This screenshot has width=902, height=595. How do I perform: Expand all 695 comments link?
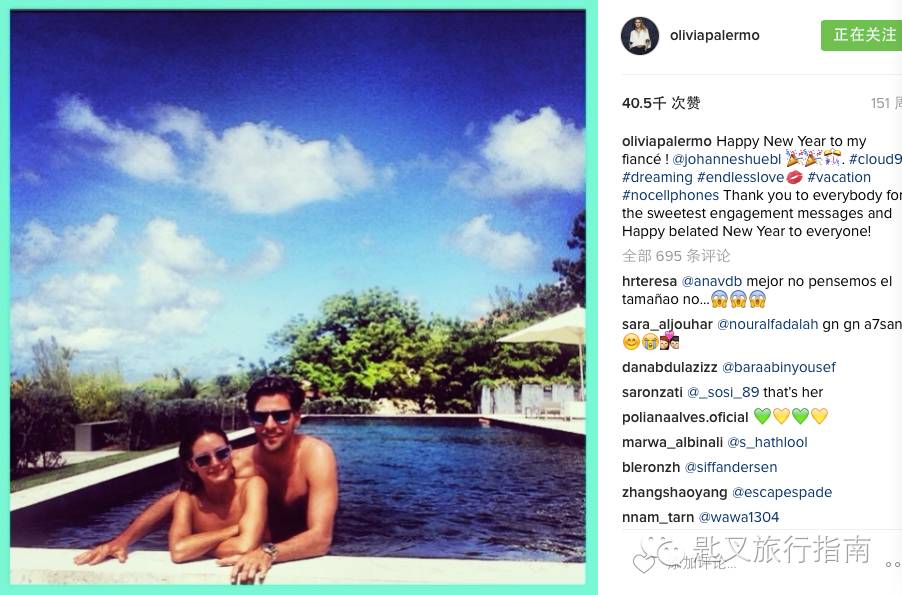coord(676,256)
